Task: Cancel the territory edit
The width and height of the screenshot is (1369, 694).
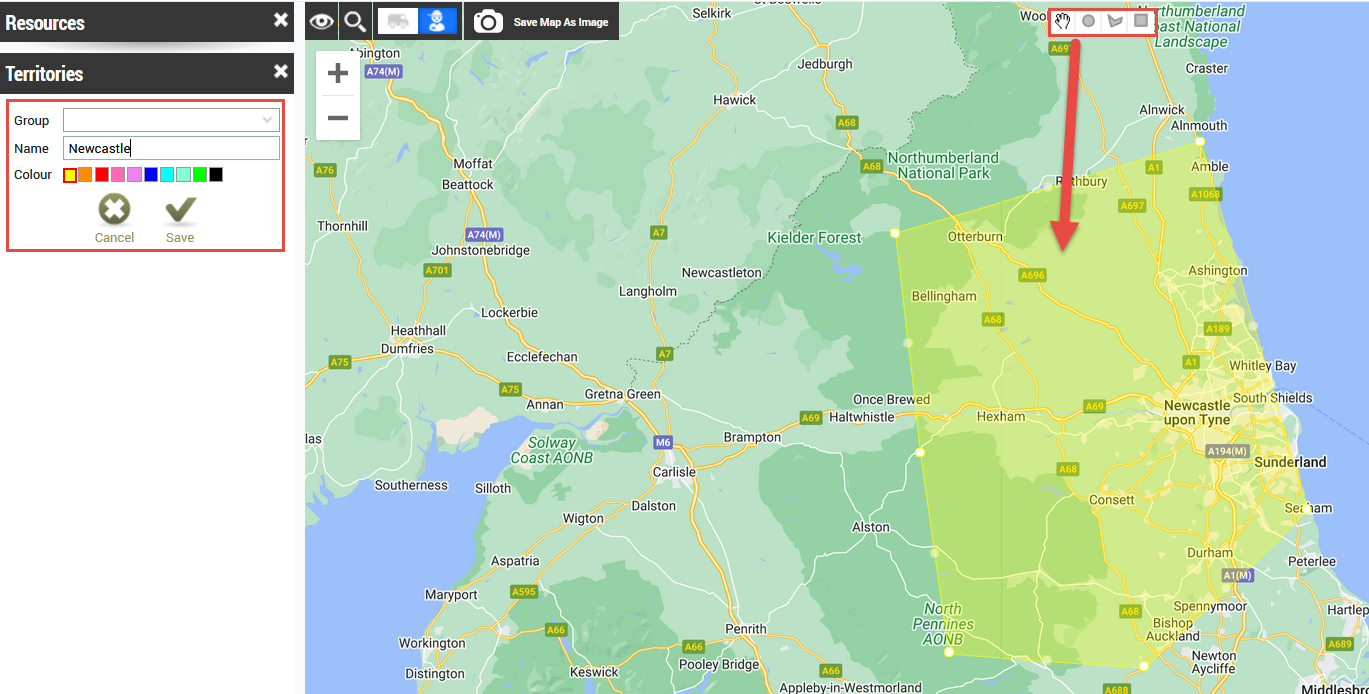Action: click(114, 219)
